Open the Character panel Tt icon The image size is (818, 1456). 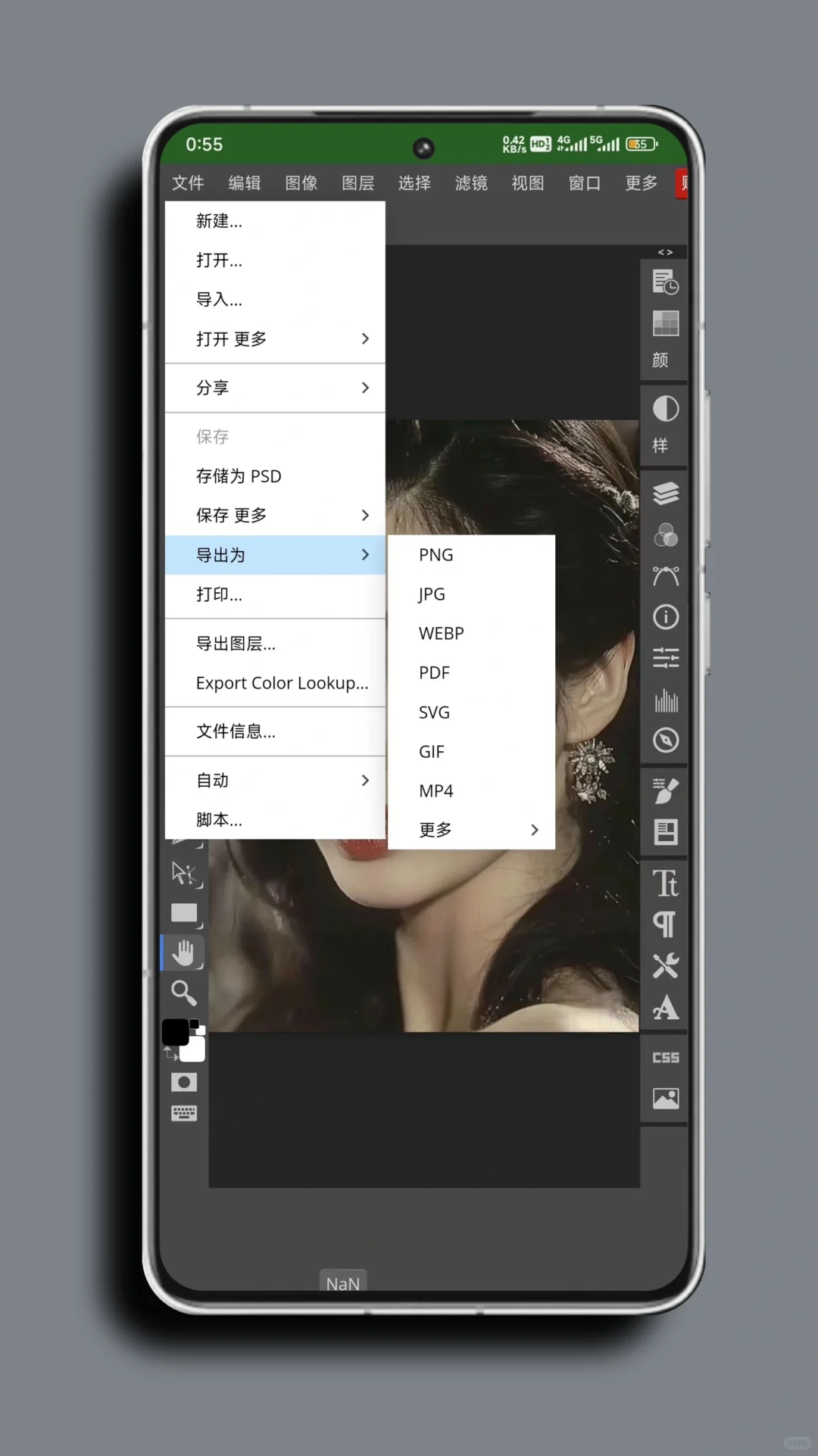pos(665,883)
